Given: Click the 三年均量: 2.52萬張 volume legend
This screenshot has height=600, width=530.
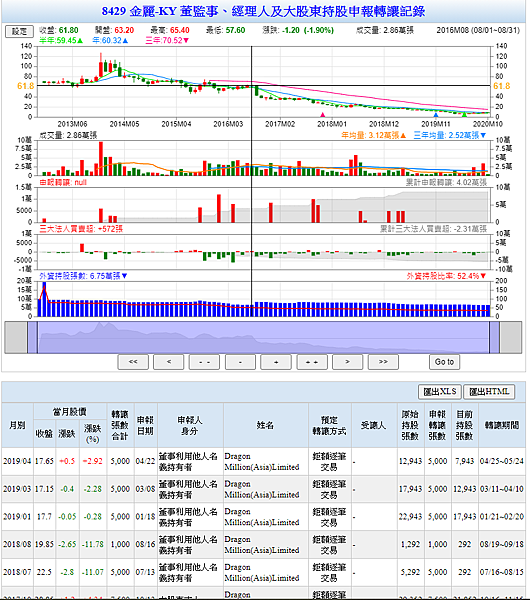Looking at the screenshot, I should (450, 135).
